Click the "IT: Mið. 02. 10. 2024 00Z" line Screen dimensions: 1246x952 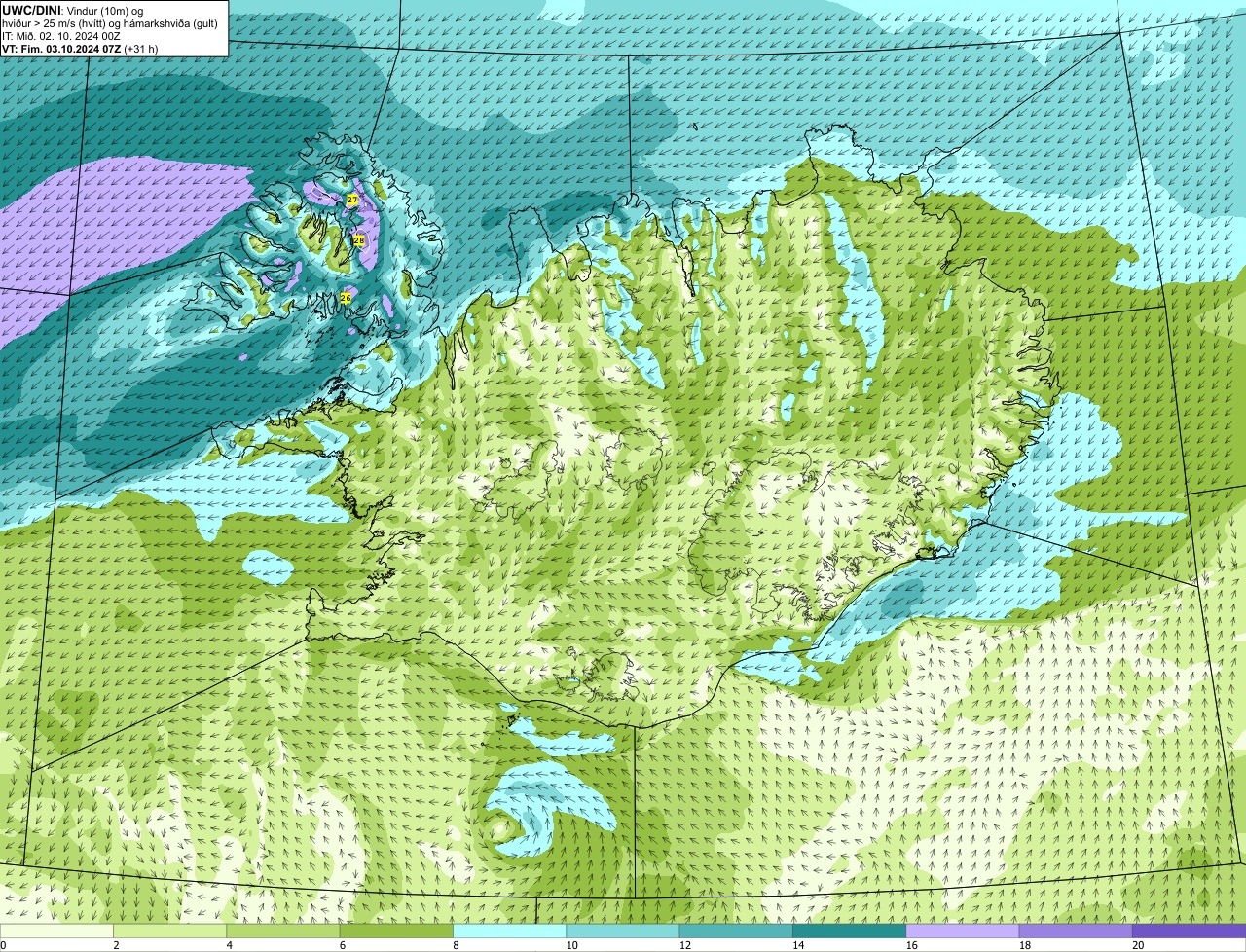[x=61, y=35]
